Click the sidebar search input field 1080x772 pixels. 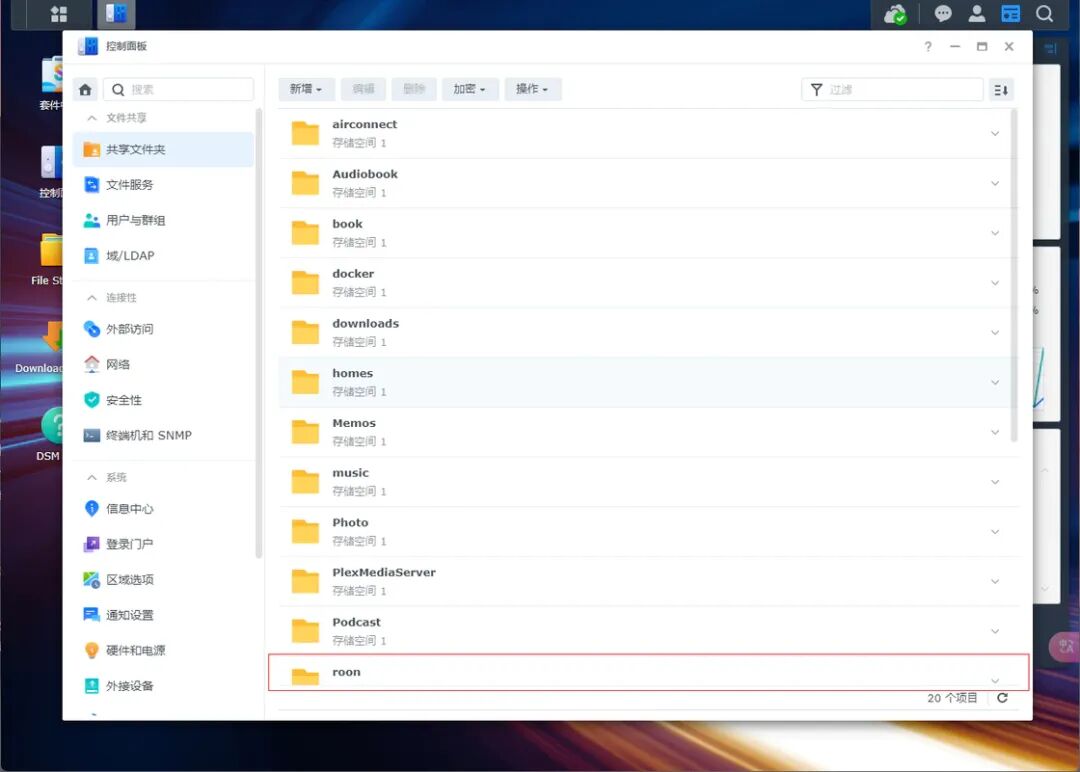pos(178,90)
